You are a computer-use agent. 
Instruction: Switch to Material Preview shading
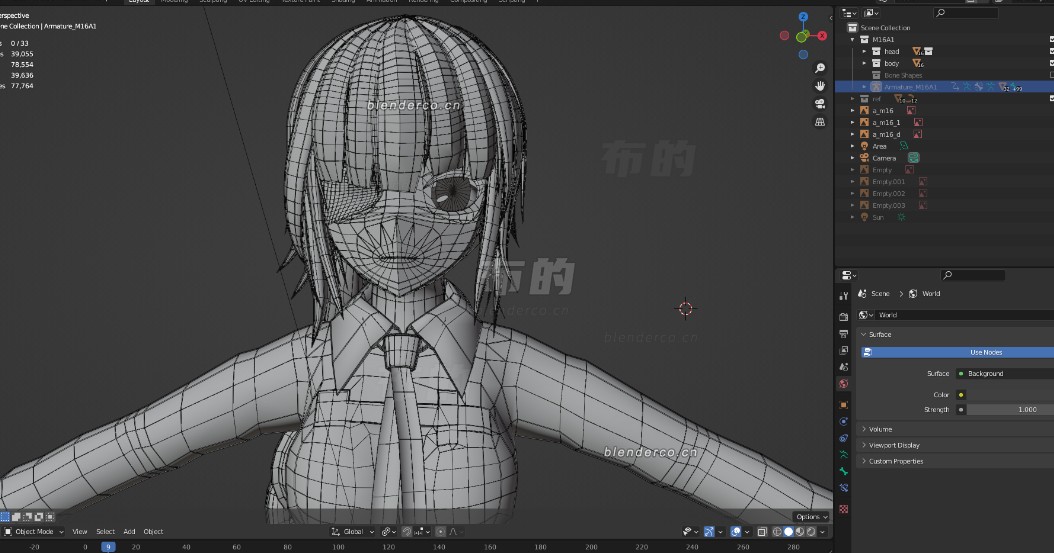(x=800, y=531)
